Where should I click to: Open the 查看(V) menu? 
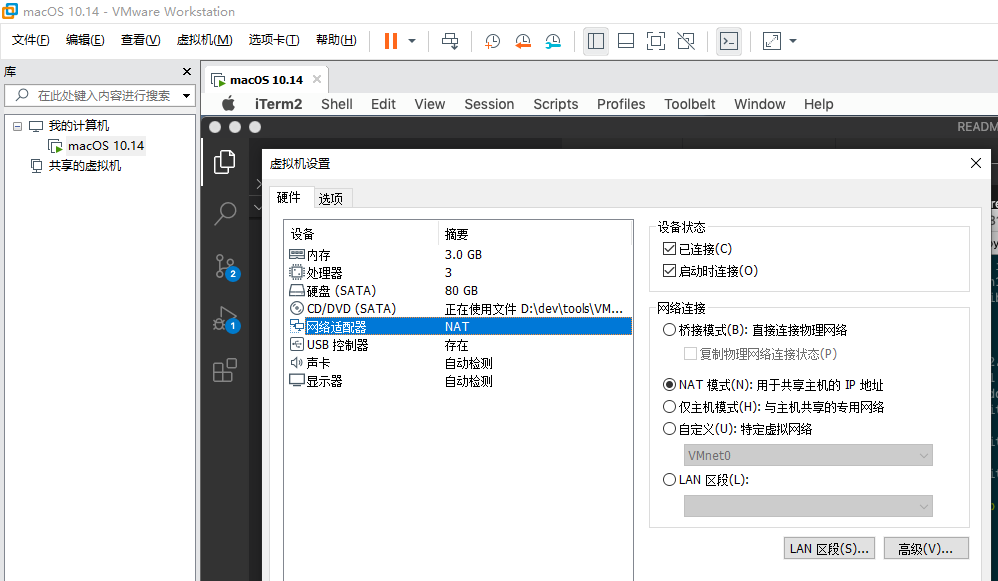141,40
